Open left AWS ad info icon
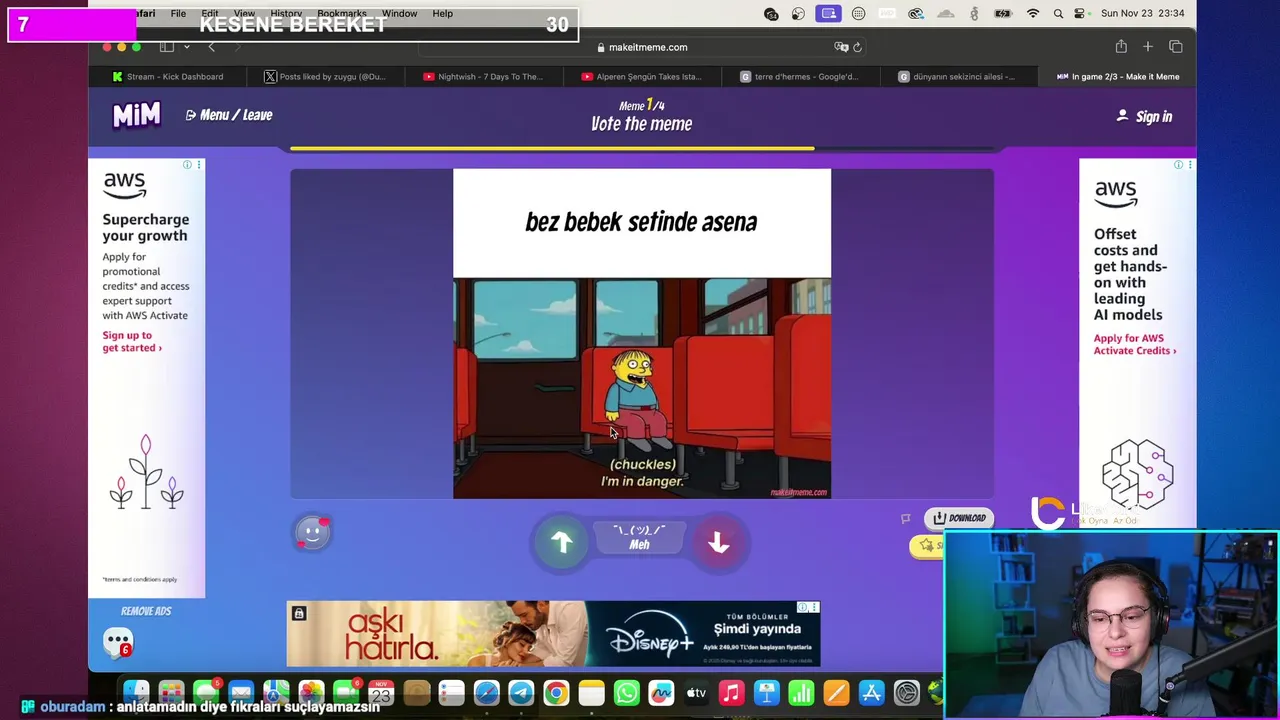Viewport: 1280px width, 720px height. [187, 165]
